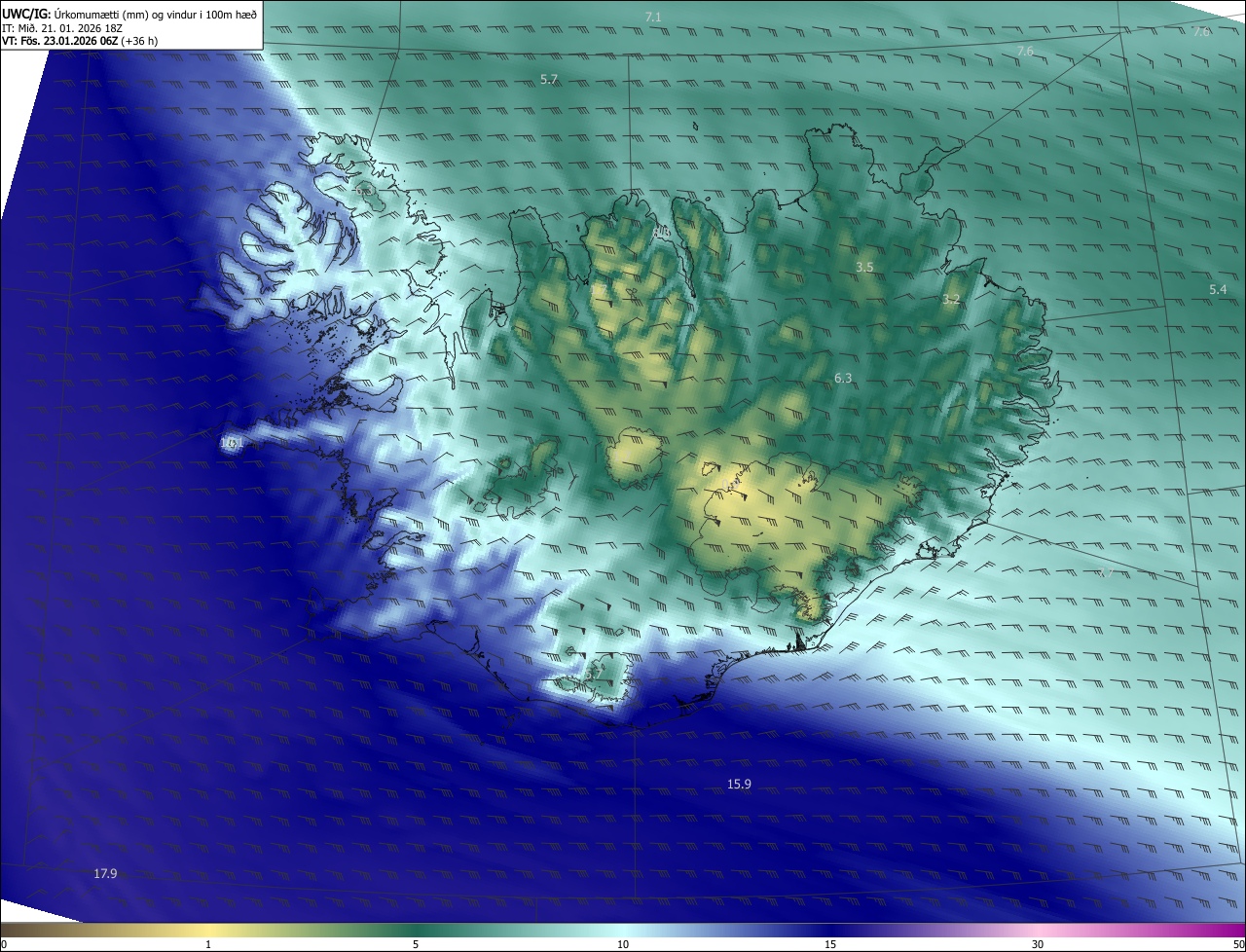Click the initial time line 'Mið. 21. 01. 2026 18Z'
Image resolution: width=1246 pixels, height=952 pixels.
point(70,28)
